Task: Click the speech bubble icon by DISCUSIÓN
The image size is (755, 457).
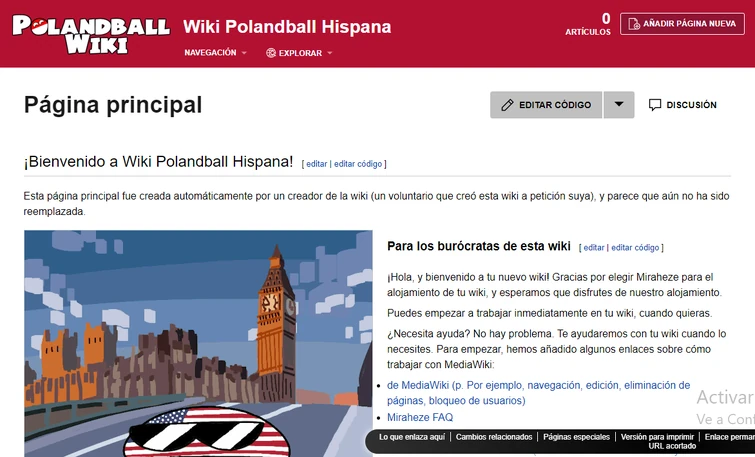Action: click(x=655, y=105)
